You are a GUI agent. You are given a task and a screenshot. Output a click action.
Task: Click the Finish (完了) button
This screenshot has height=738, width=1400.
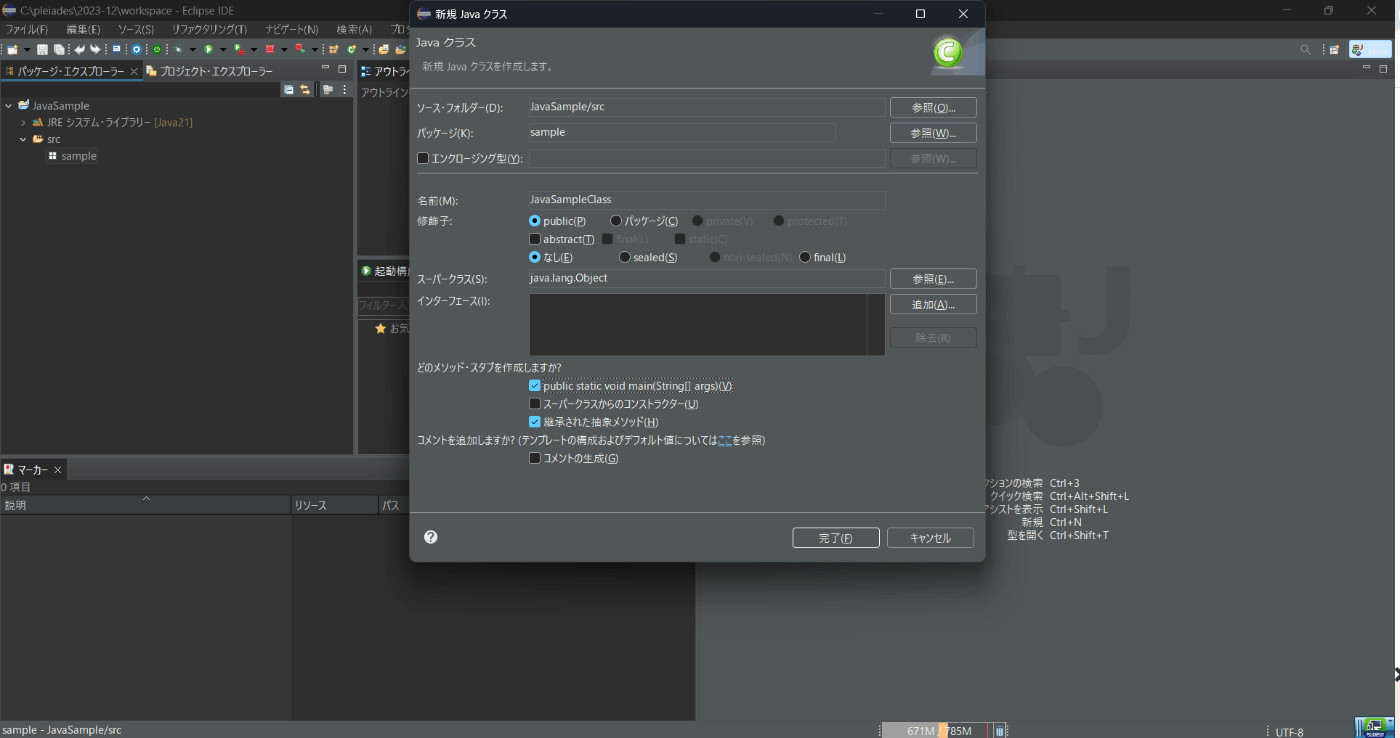pyautogui.click(x=836, y=538)
